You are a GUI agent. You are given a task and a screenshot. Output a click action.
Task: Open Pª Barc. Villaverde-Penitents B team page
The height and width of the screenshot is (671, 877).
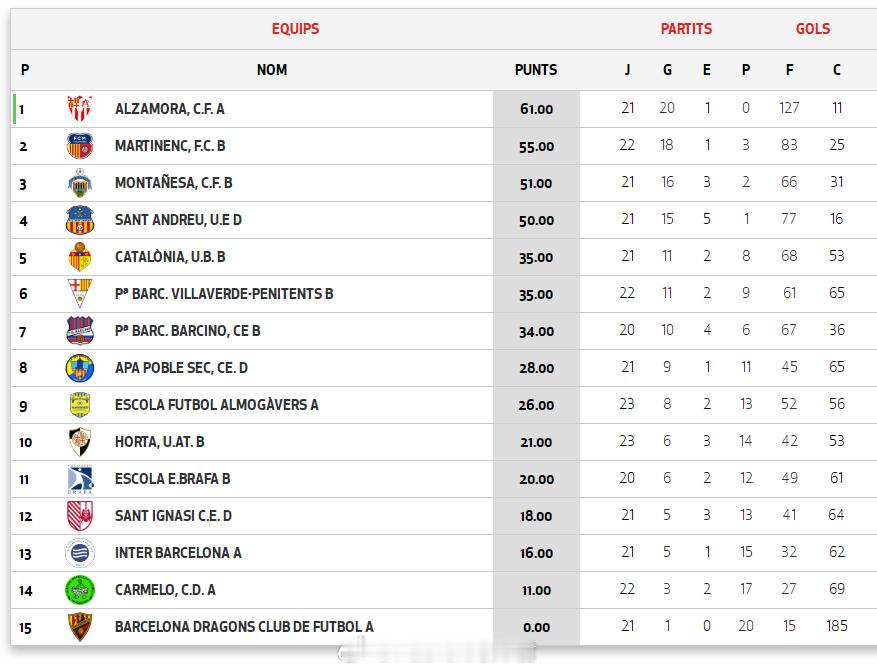tap(224, 294)
